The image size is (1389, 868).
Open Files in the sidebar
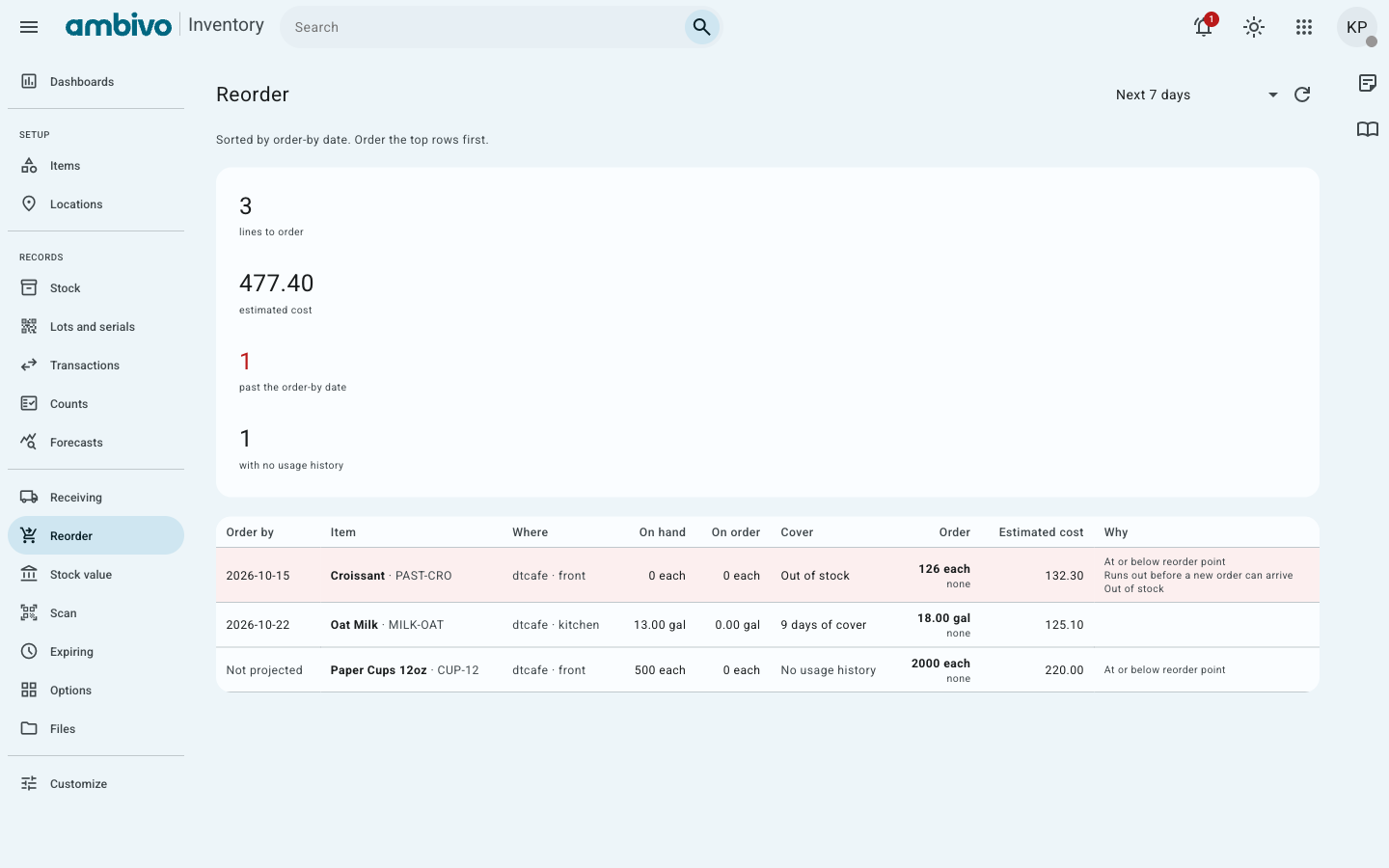click(x=95, y=729)
